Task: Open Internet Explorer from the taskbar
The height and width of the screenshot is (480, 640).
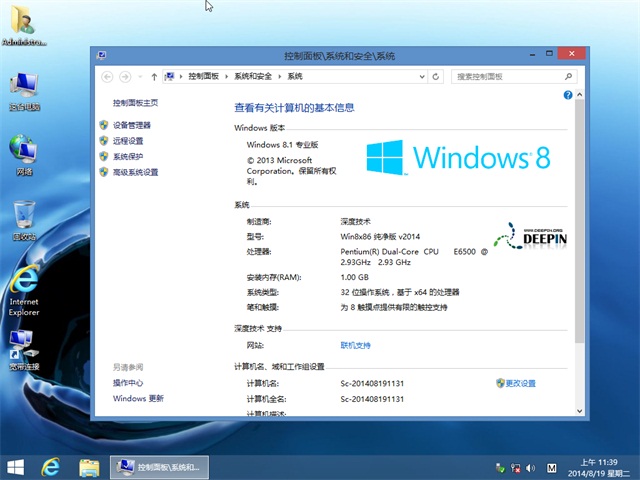Action: point(50,467)
